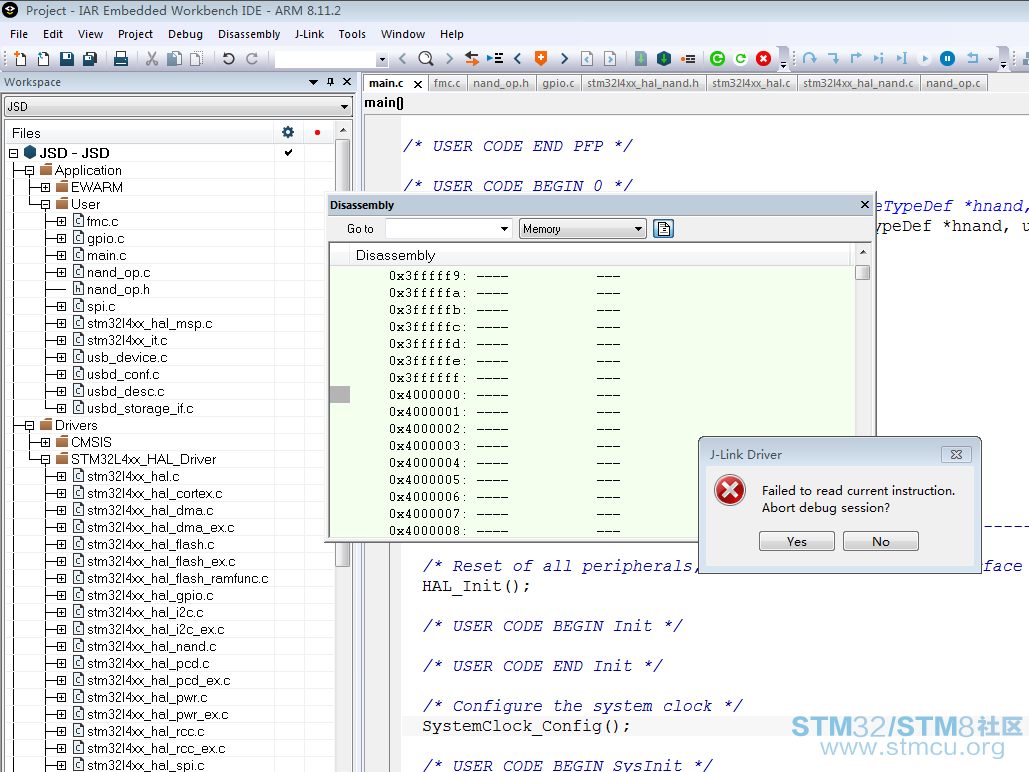Expand the CMSIS folder in tree

[x=45, y=442]
